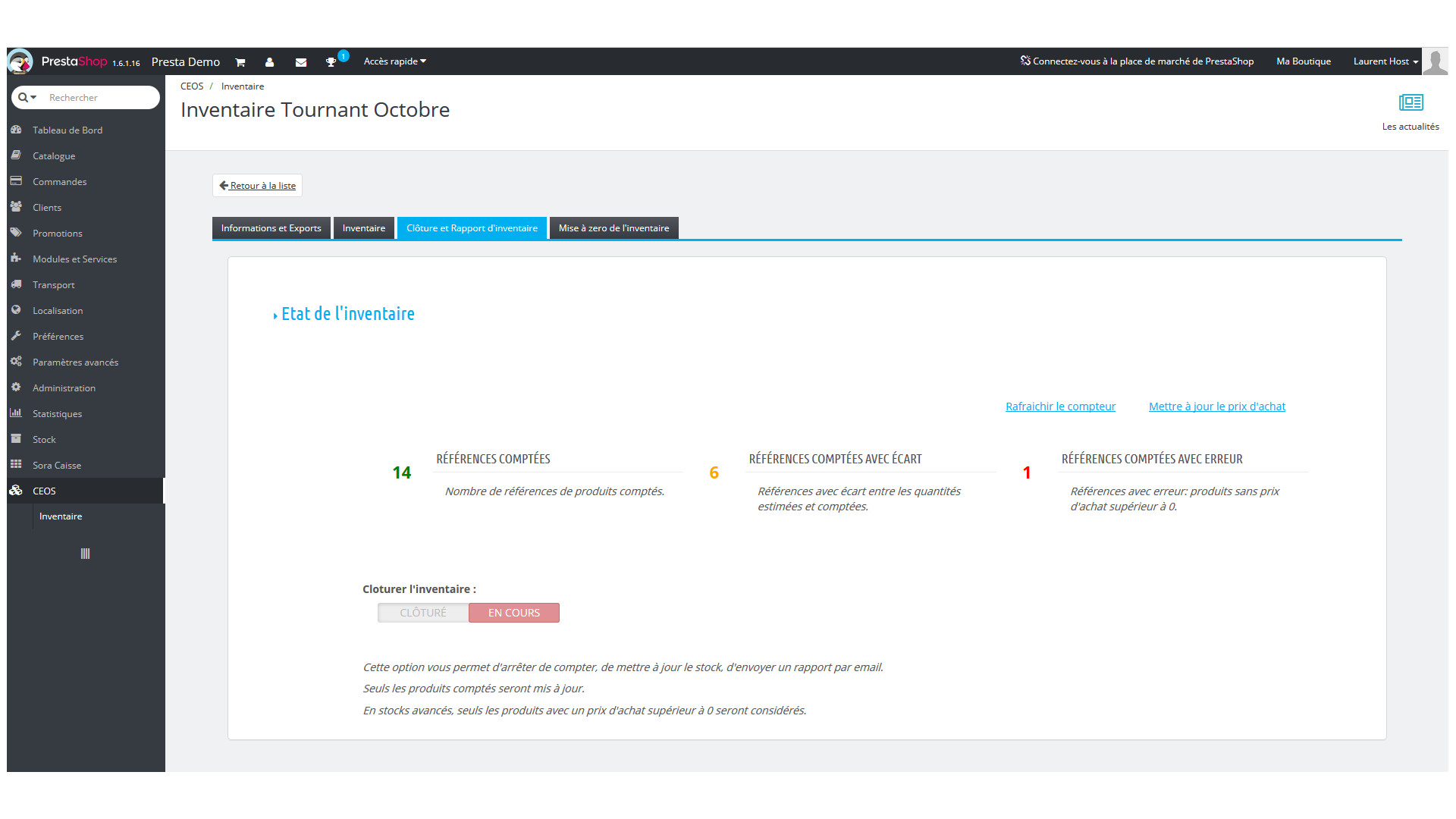Image resolution: width=1456 pixels, height=819 pixels.
Task: Click Rafraichir le compteur link
Action: pos(1060,406)
